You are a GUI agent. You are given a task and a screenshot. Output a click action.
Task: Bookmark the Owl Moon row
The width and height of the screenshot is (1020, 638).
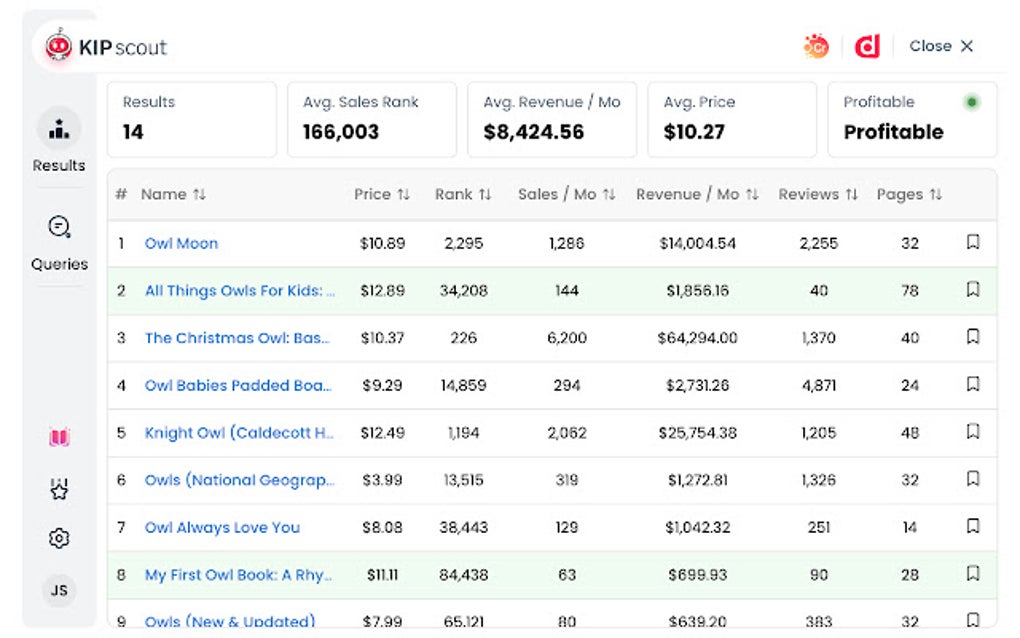pyautogui.click(x=973, y=243)
